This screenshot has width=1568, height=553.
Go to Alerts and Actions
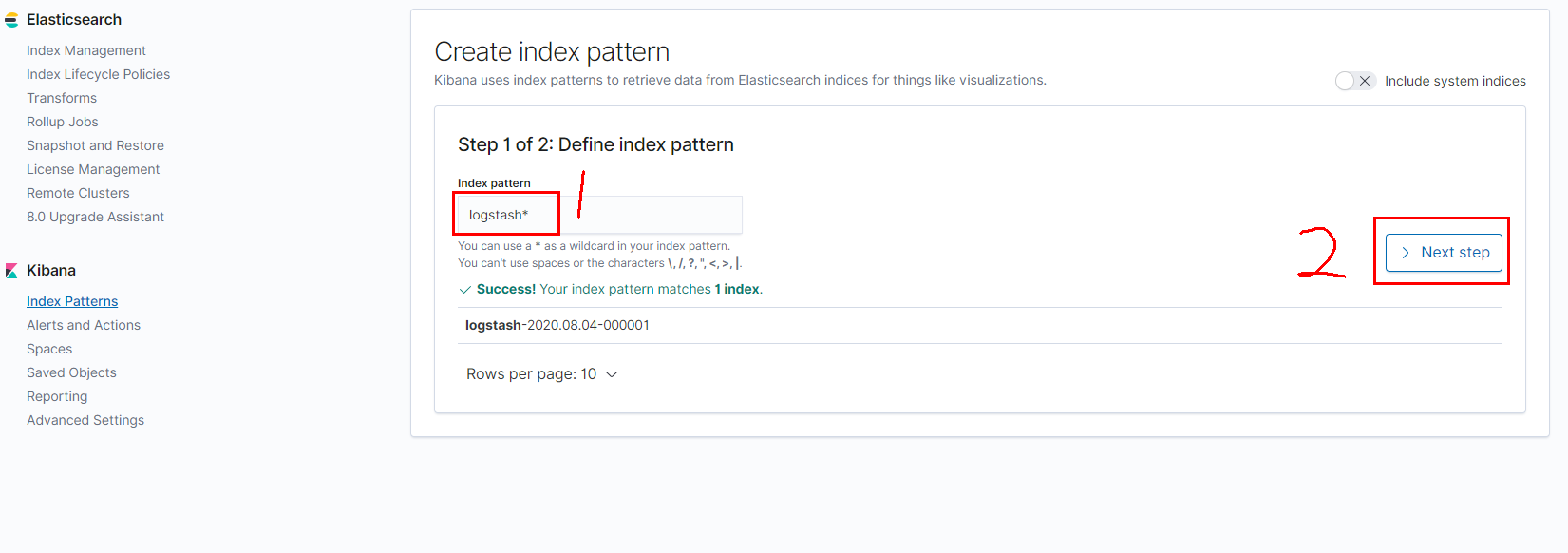pyautogui.click(x=84, y=325)
